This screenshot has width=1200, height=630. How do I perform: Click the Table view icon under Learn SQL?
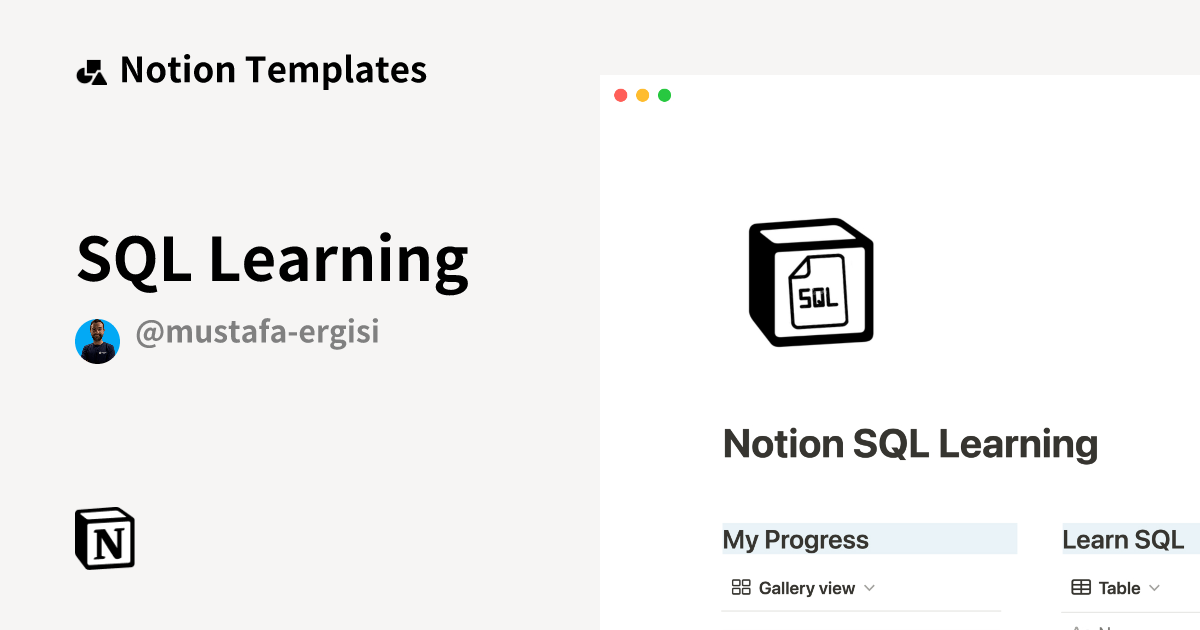click(x=1081, y=588)
